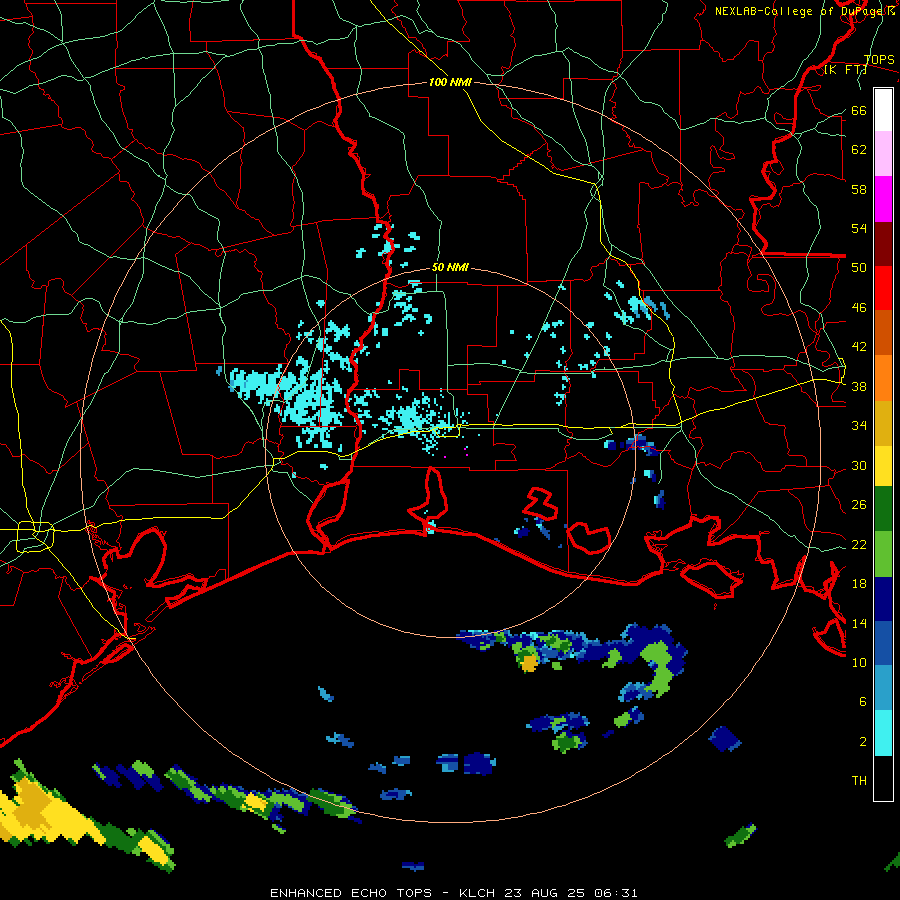Viewport: 900px width, 900px height.
Task: Click the black TH threshold legend band
Action: click(883, 778)
